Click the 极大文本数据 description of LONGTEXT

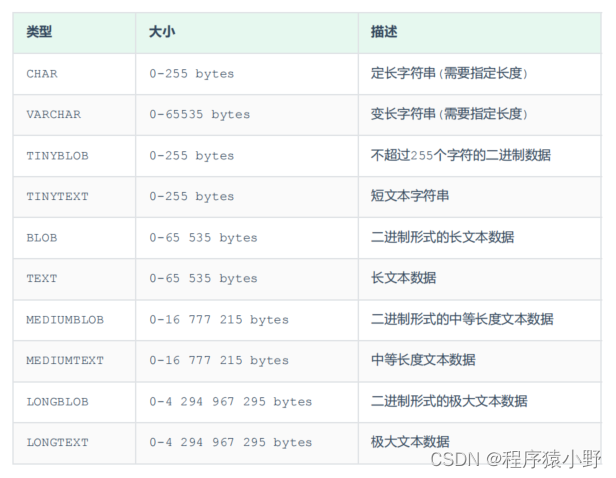410,442
